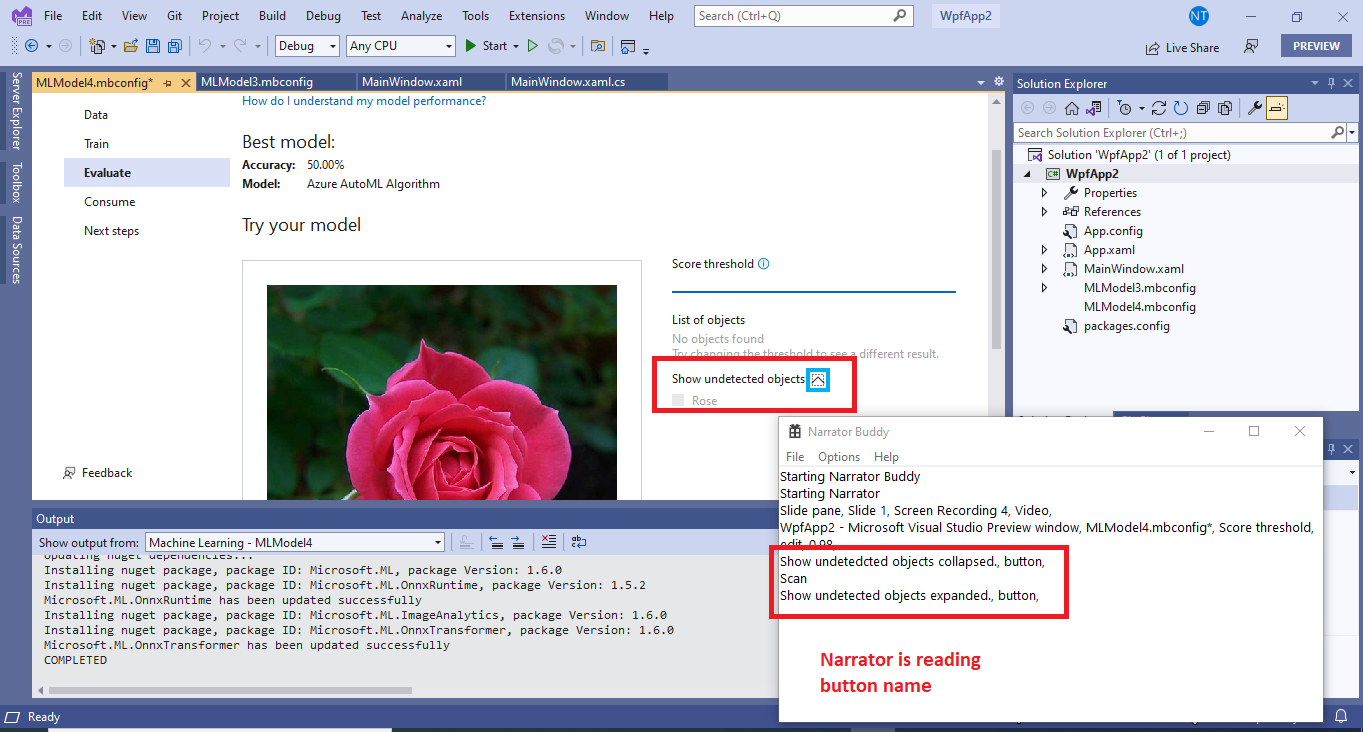Screen dimensions: 1363x732
Task: Unpin the MLModel4.mbconfig tab
Action: point(168,84)
